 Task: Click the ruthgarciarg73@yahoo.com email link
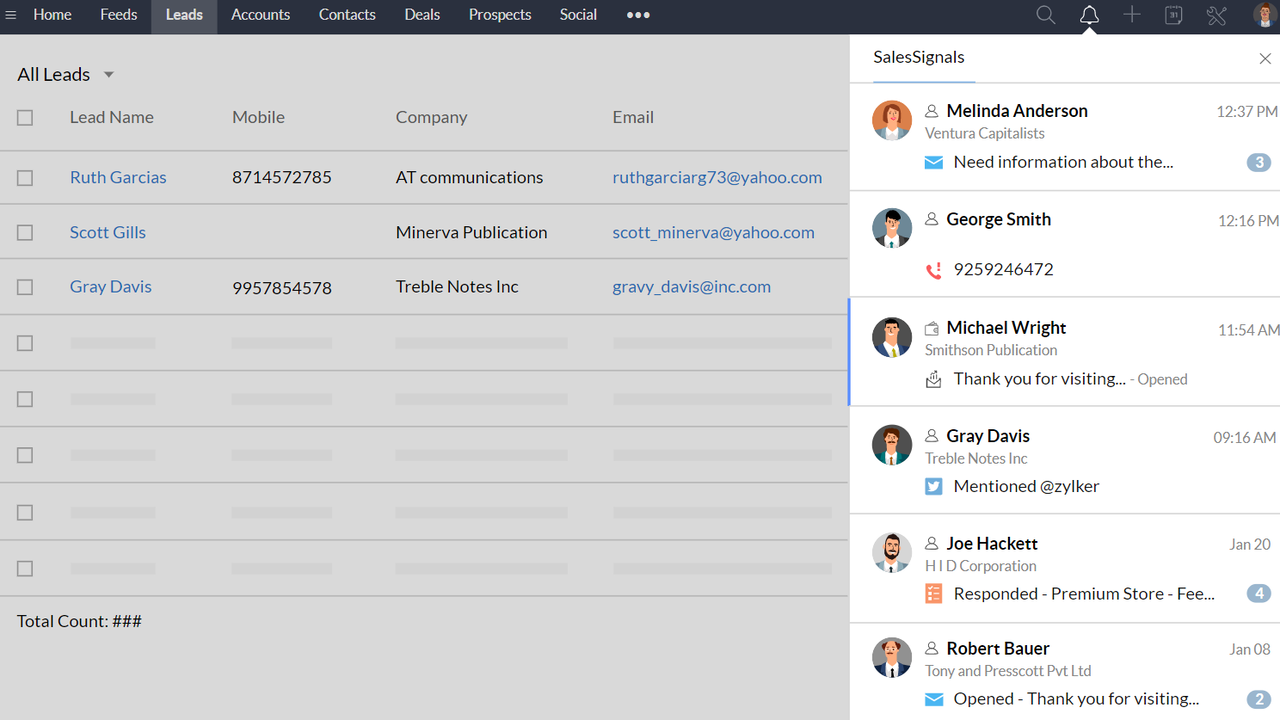click(717, 177)
